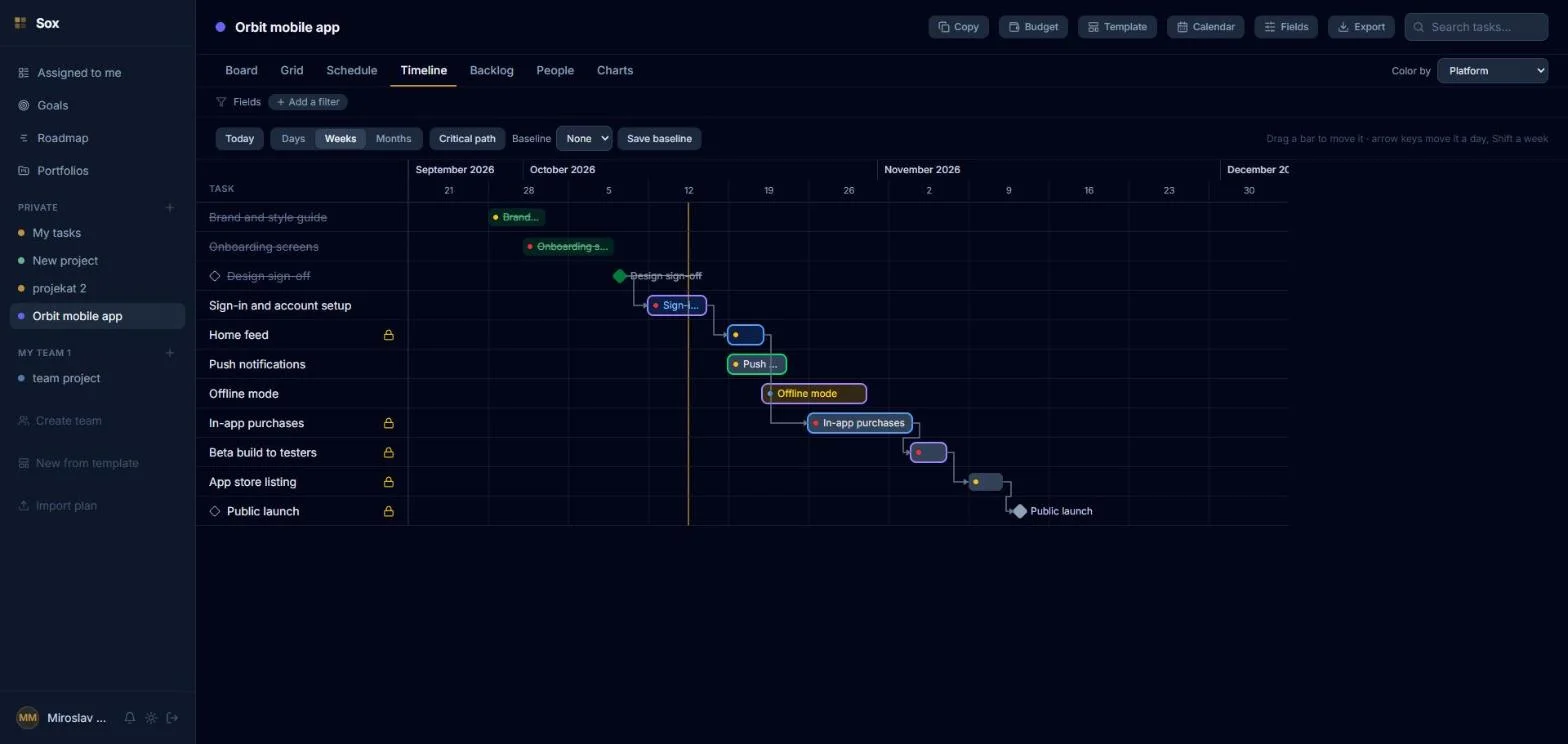The image size is (1568, 744).
Task: Click Add a filter chip
Action: [308, 102]
